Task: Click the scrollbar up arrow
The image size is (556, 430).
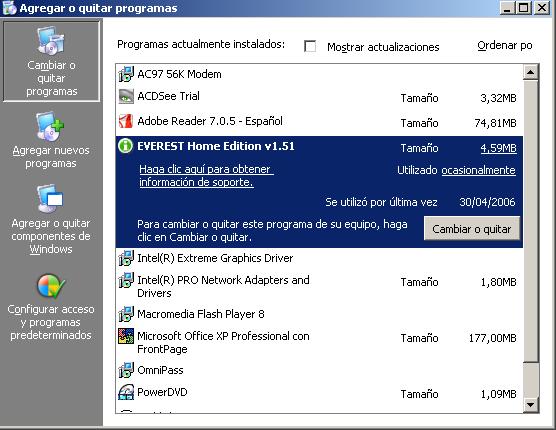Action: (x=531, y=72)
